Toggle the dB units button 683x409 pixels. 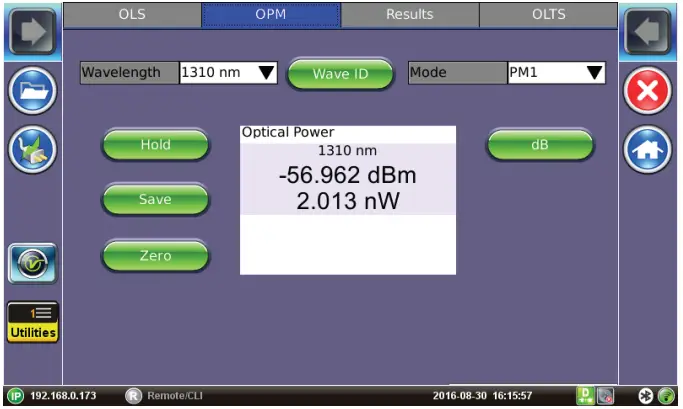540,145
